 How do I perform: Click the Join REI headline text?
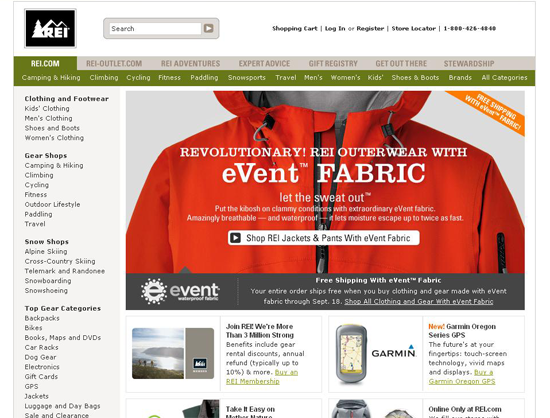[260, 331]
